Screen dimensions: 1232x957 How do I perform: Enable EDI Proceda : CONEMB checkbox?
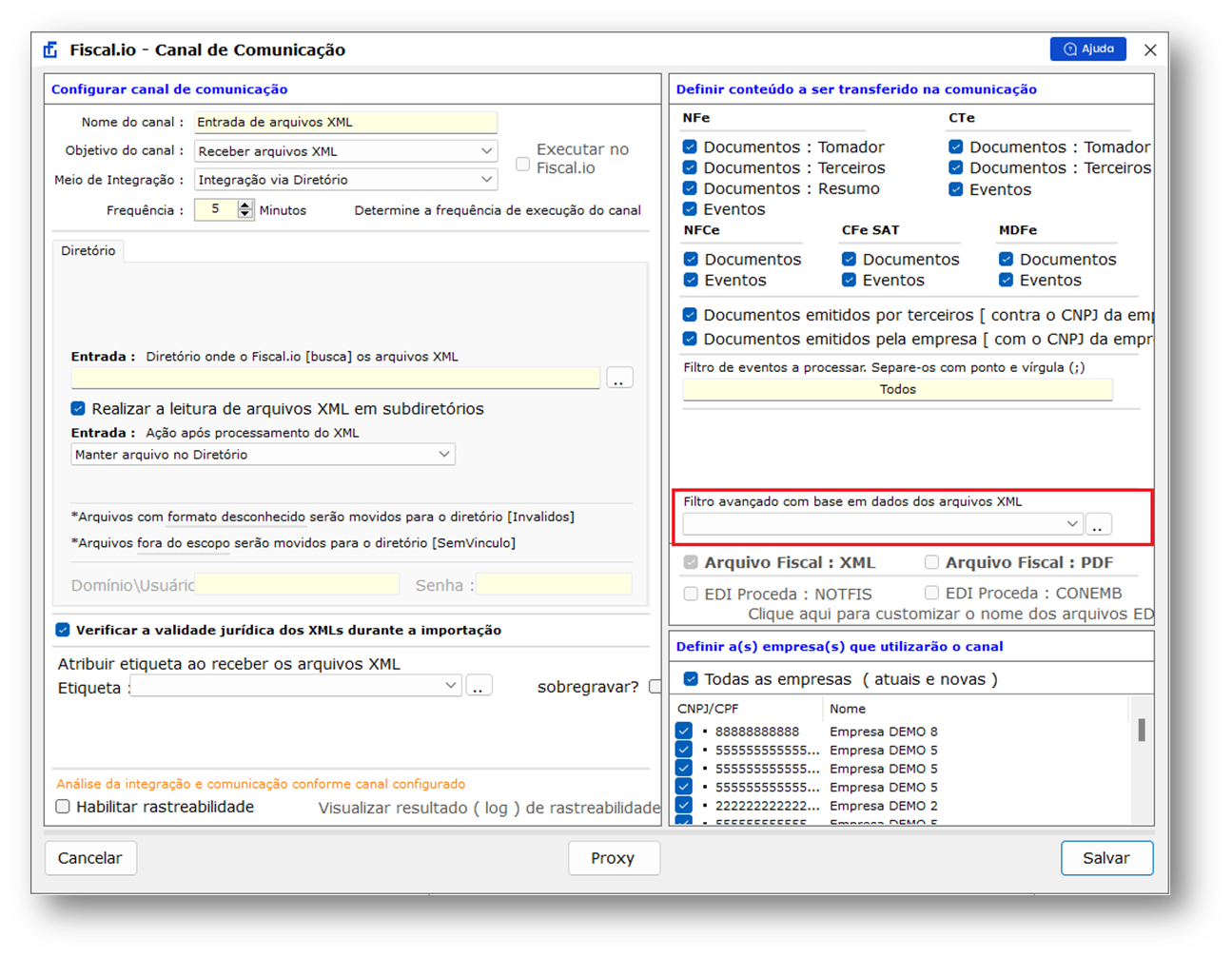[x=931, y=593]
